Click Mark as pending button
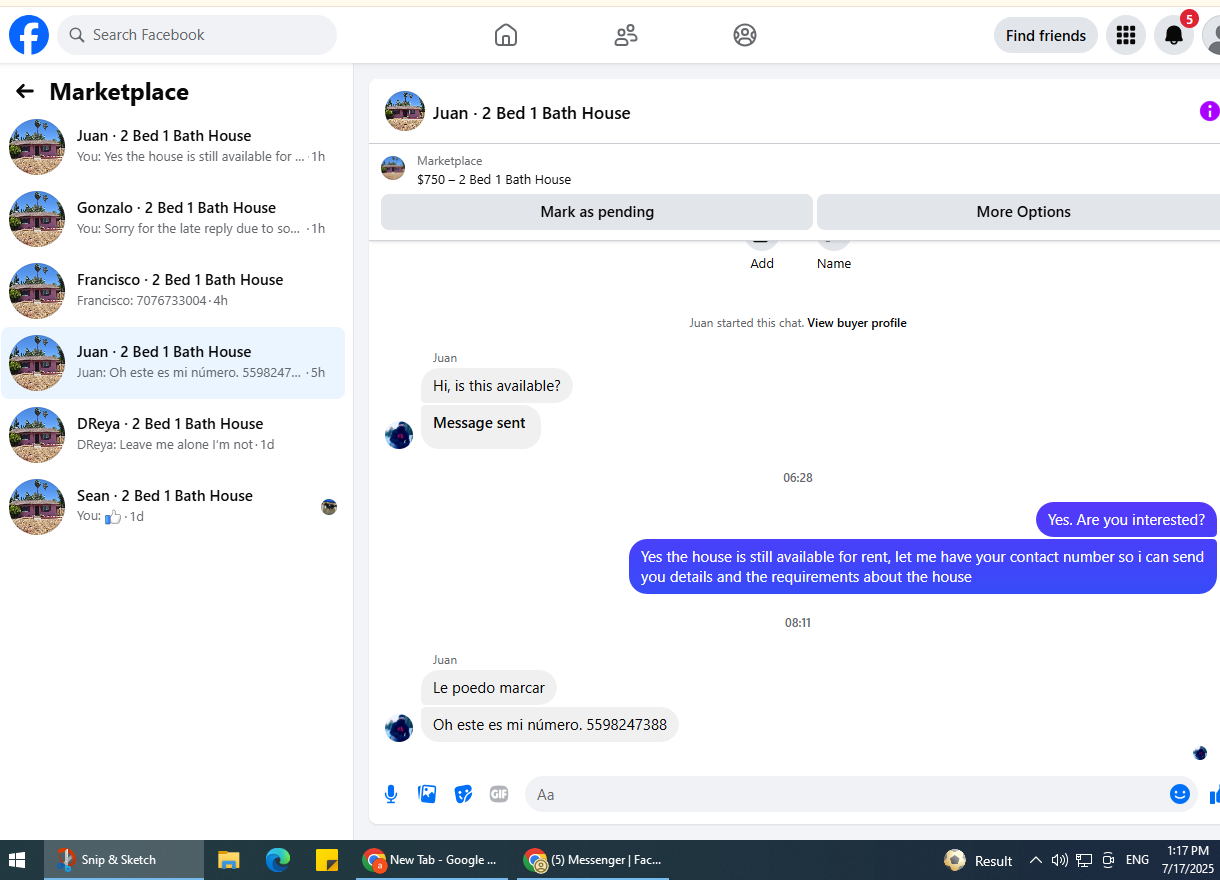1220x880 pixels. point(597,212)
